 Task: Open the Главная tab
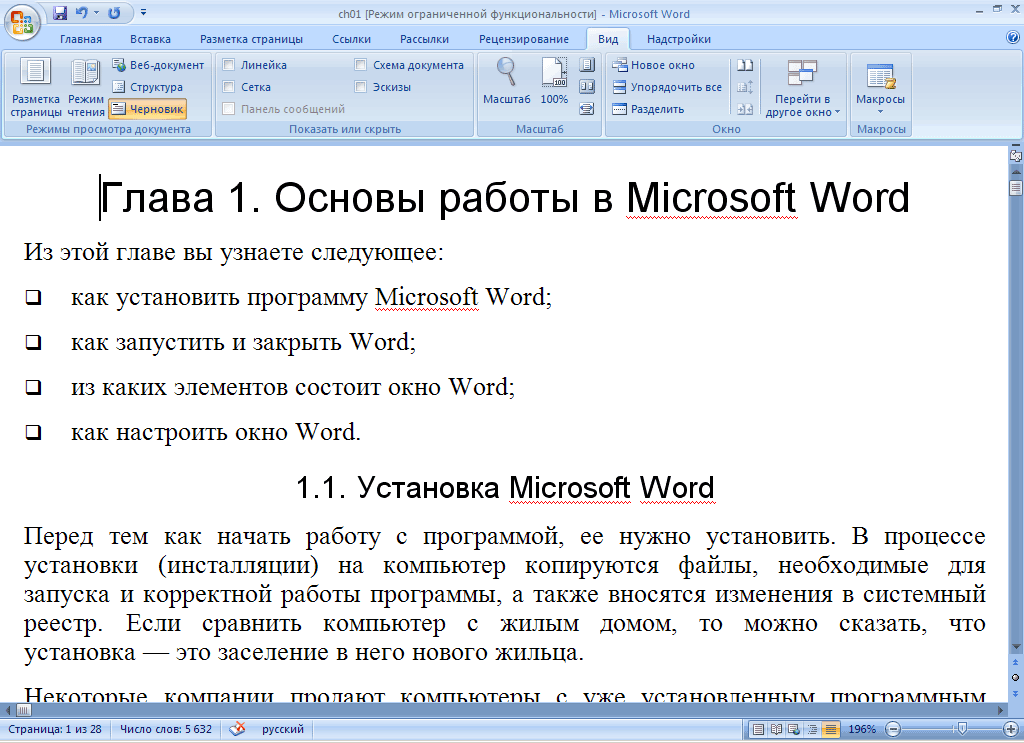coord(81,39)
